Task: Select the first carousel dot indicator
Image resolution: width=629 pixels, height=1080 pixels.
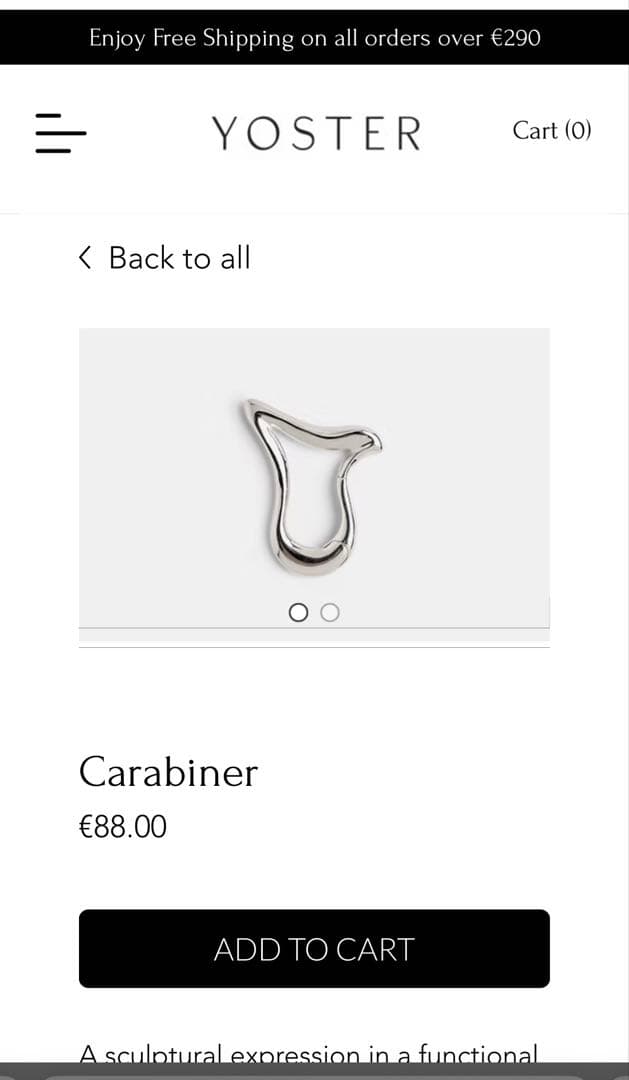Action: coord(298,612)
